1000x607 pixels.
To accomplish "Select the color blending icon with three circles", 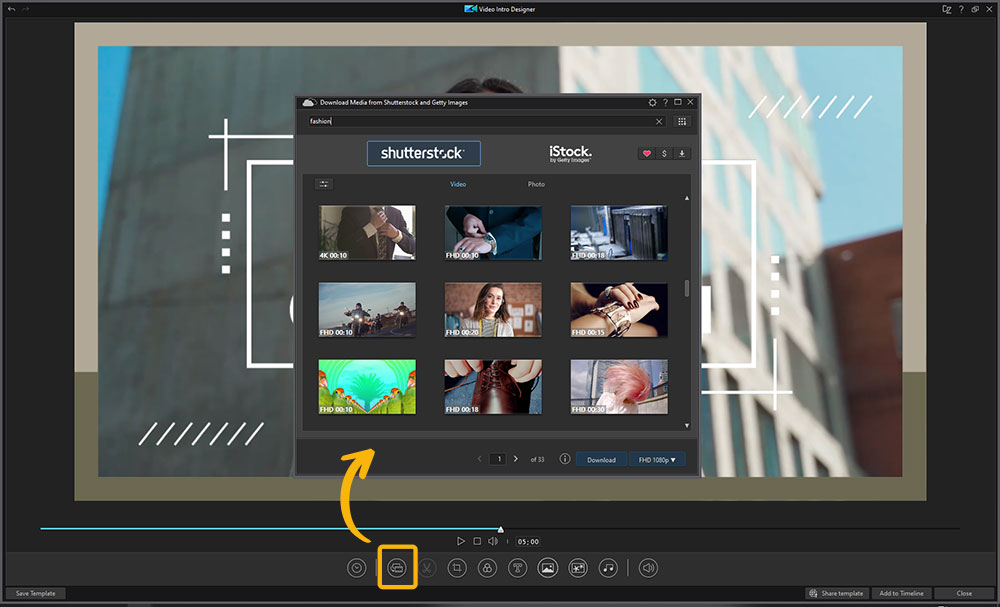I will pos(485,567).
